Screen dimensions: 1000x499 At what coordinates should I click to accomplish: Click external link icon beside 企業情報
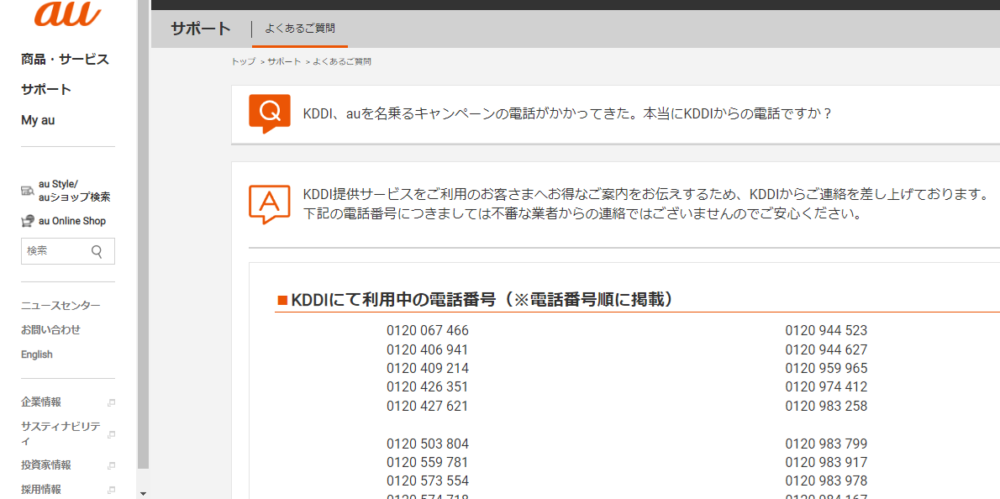click(x=111, y=403)
